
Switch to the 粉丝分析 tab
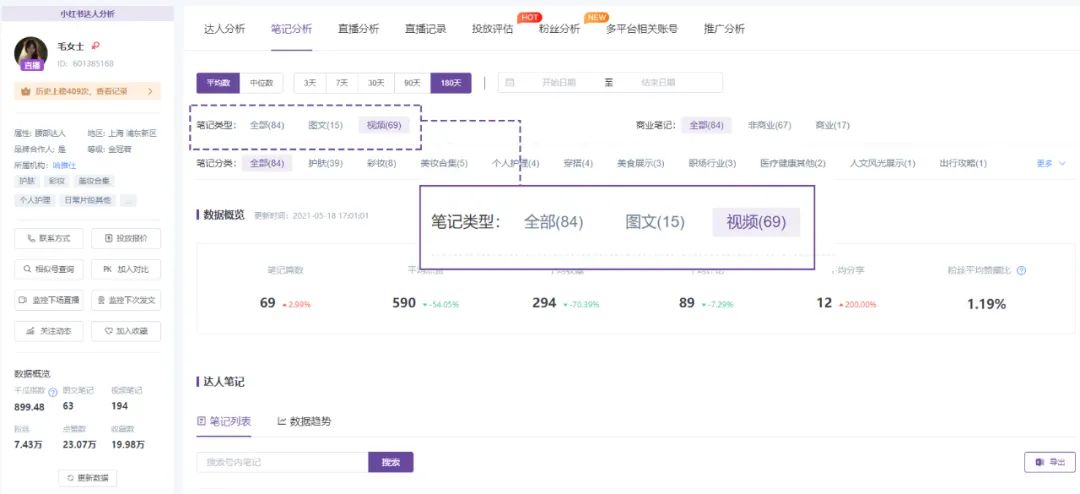pos(559,29)
